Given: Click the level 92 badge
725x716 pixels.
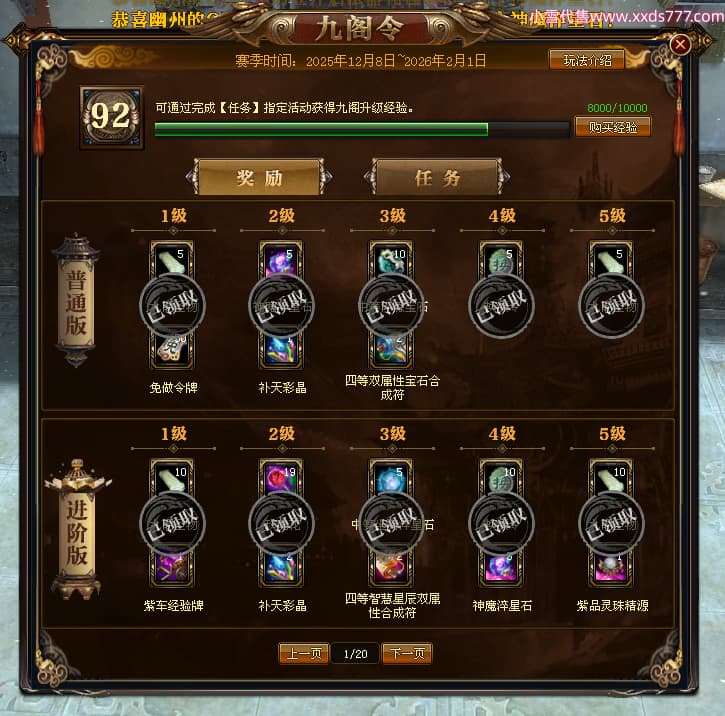Looking at the screenshot, I should point(111,117).
